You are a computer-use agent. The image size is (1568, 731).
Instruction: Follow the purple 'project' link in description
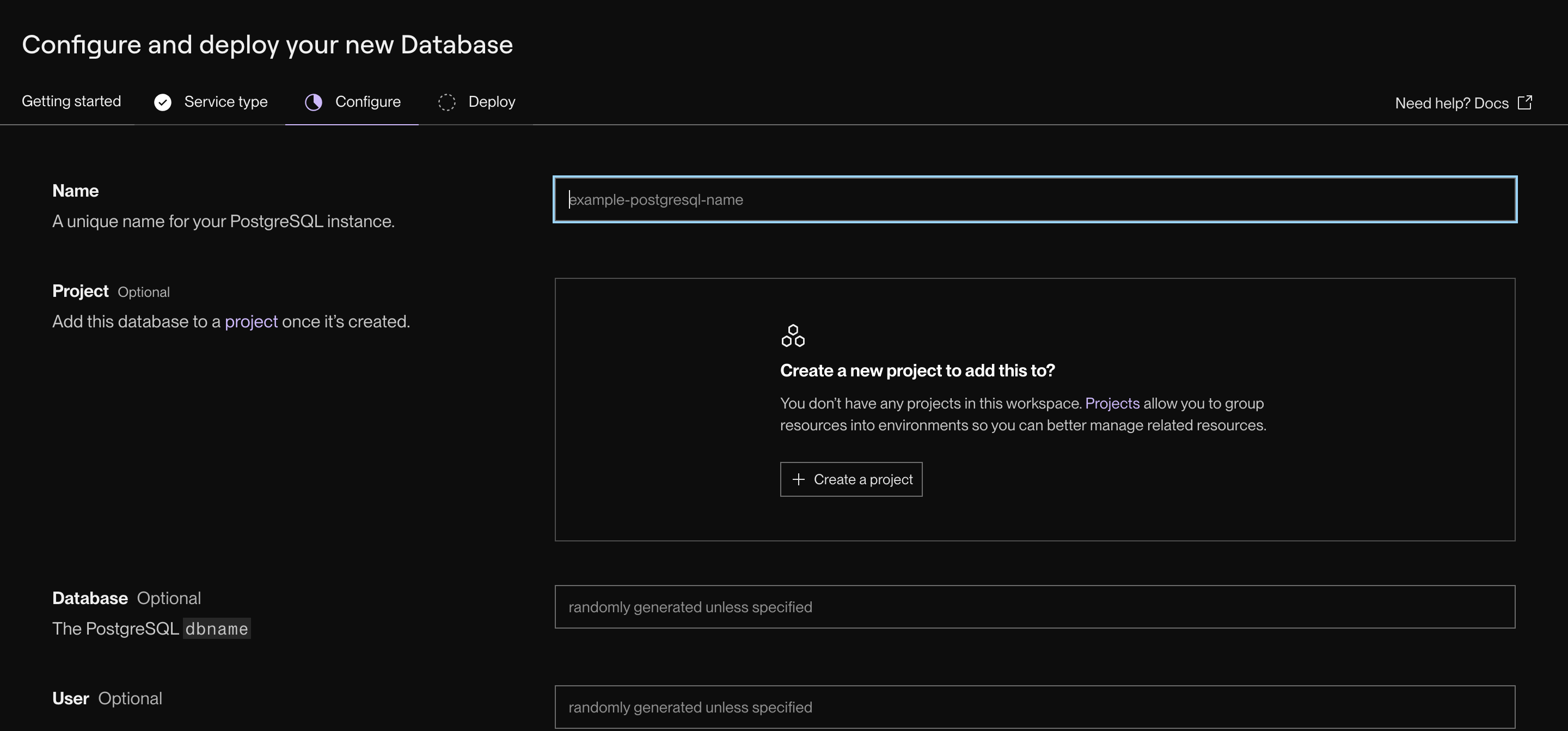252,321
